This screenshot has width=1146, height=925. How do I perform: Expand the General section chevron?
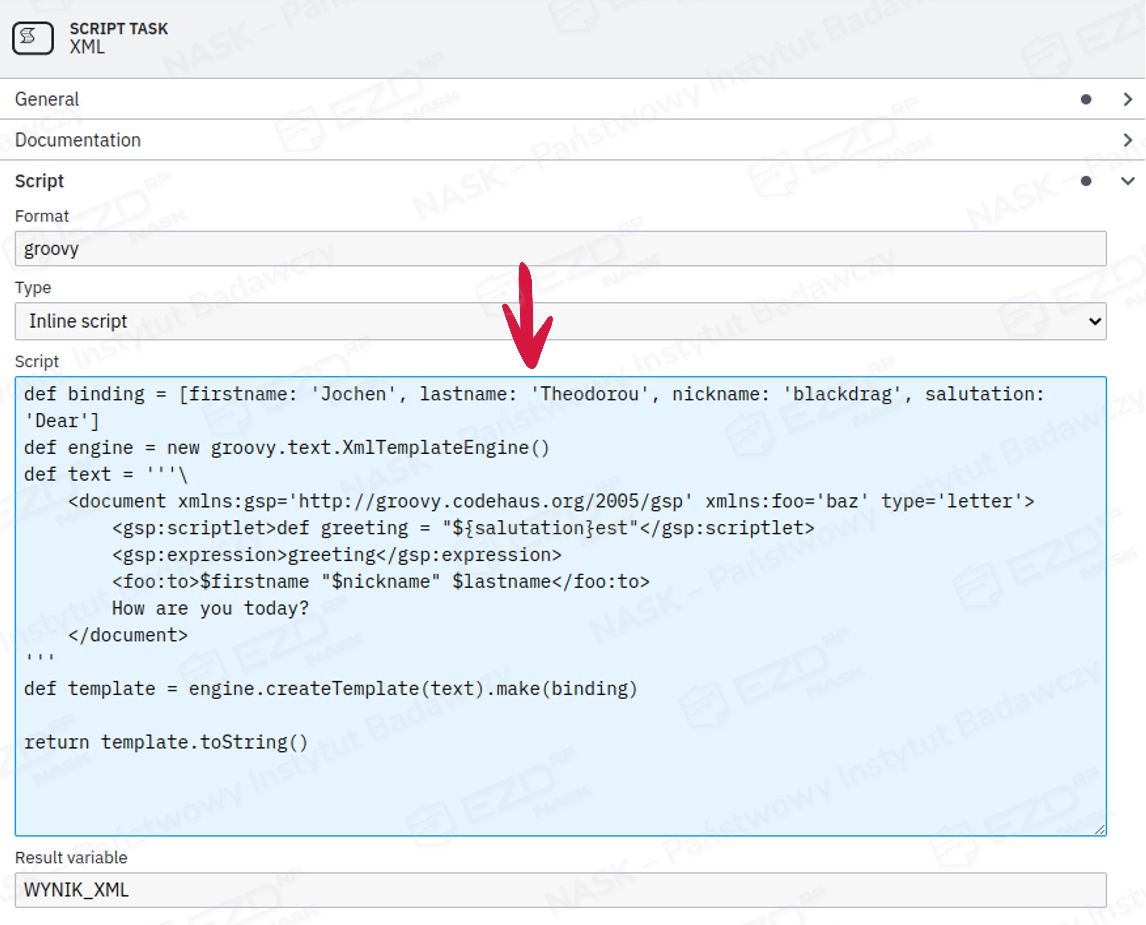point(1127,99)
